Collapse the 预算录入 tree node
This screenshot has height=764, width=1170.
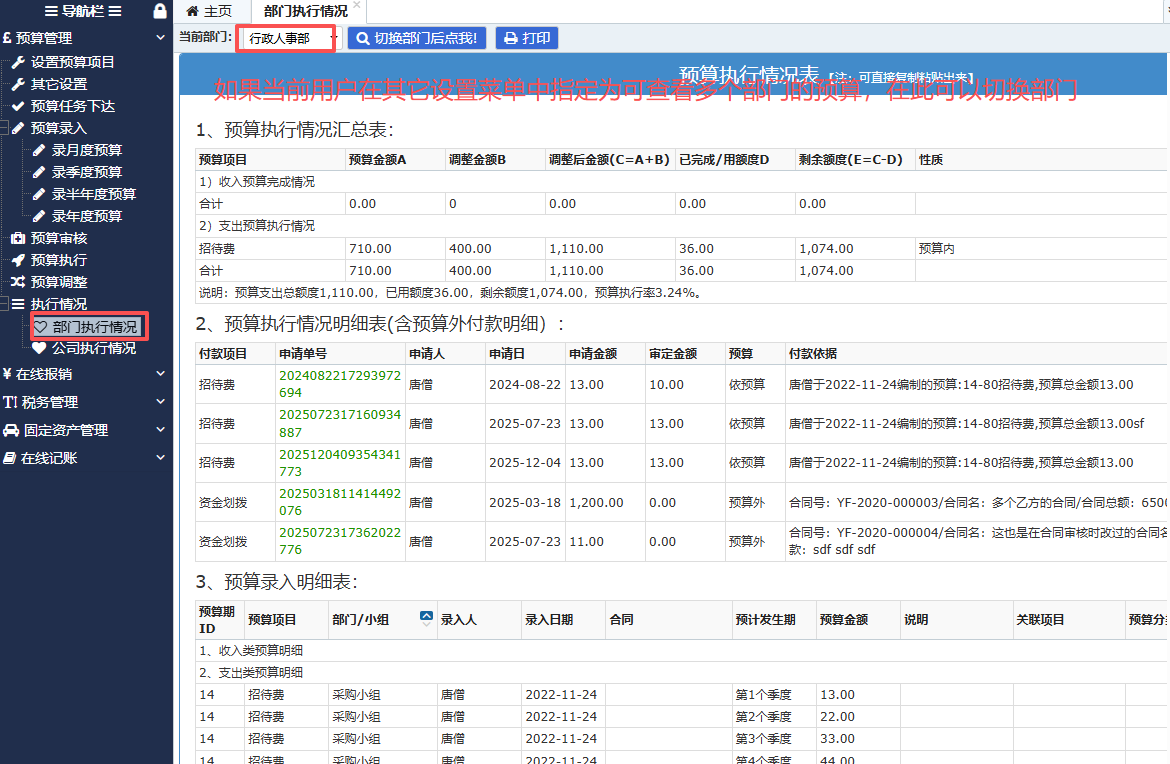pos(5,128)
